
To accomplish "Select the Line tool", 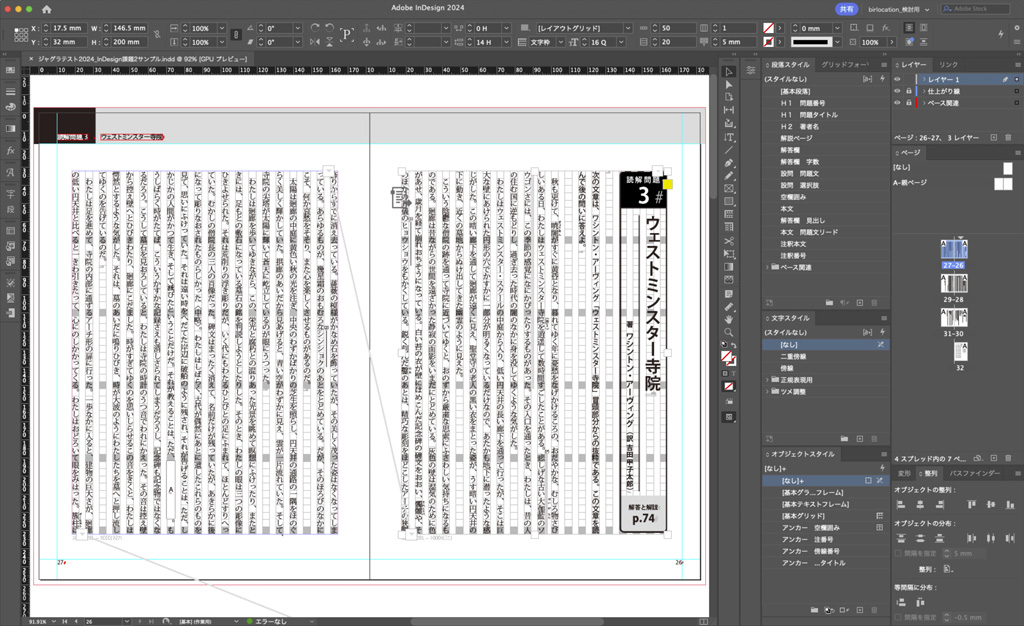I will pos(729,150).
